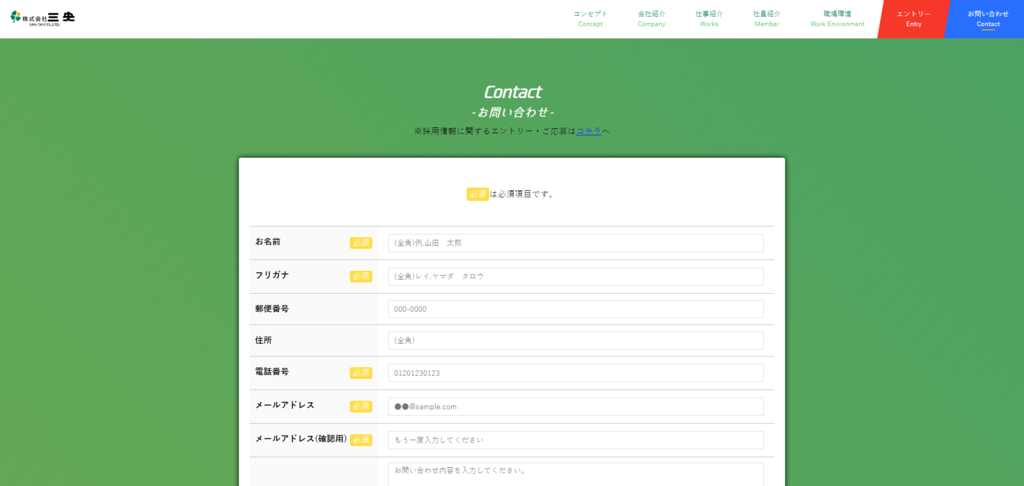Click the 必須 badge beside 電話番号

[361, 373]
